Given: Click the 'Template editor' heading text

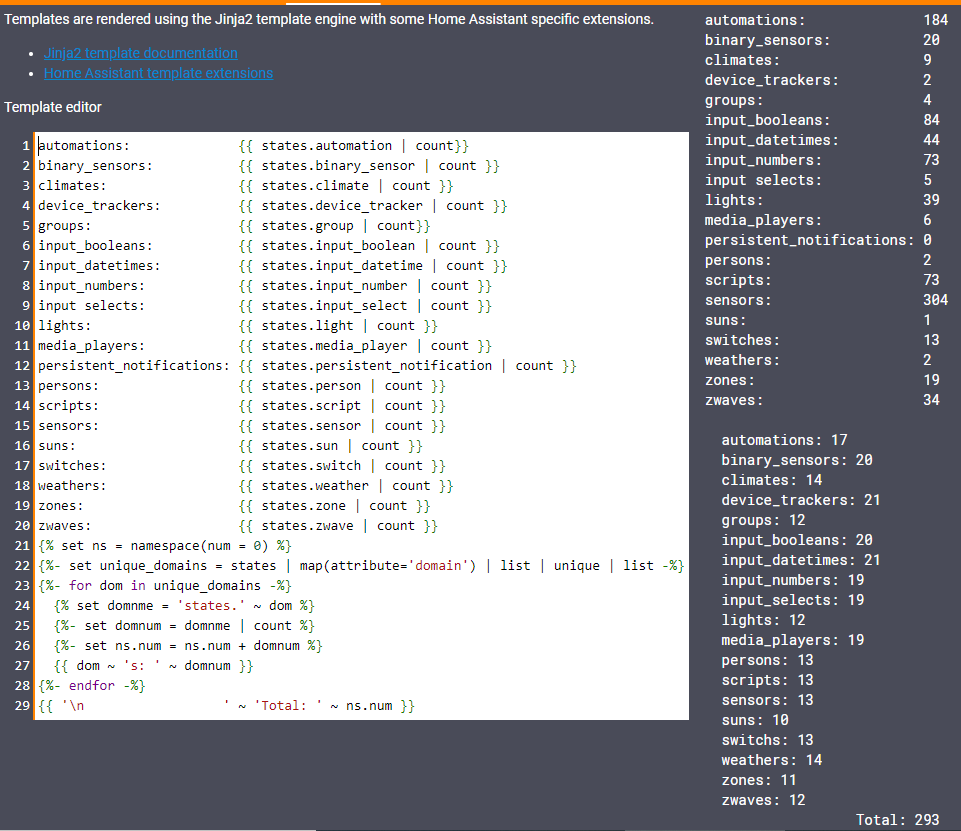Looking at the screenshot, I should [53, 107].
